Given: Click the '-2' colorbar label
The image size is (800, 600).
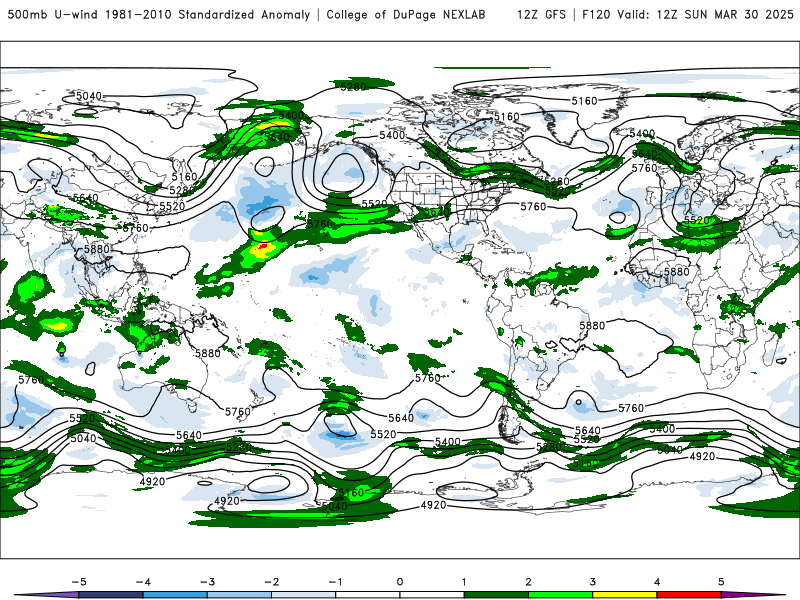Looking at the screenshot, I should 271,582.
